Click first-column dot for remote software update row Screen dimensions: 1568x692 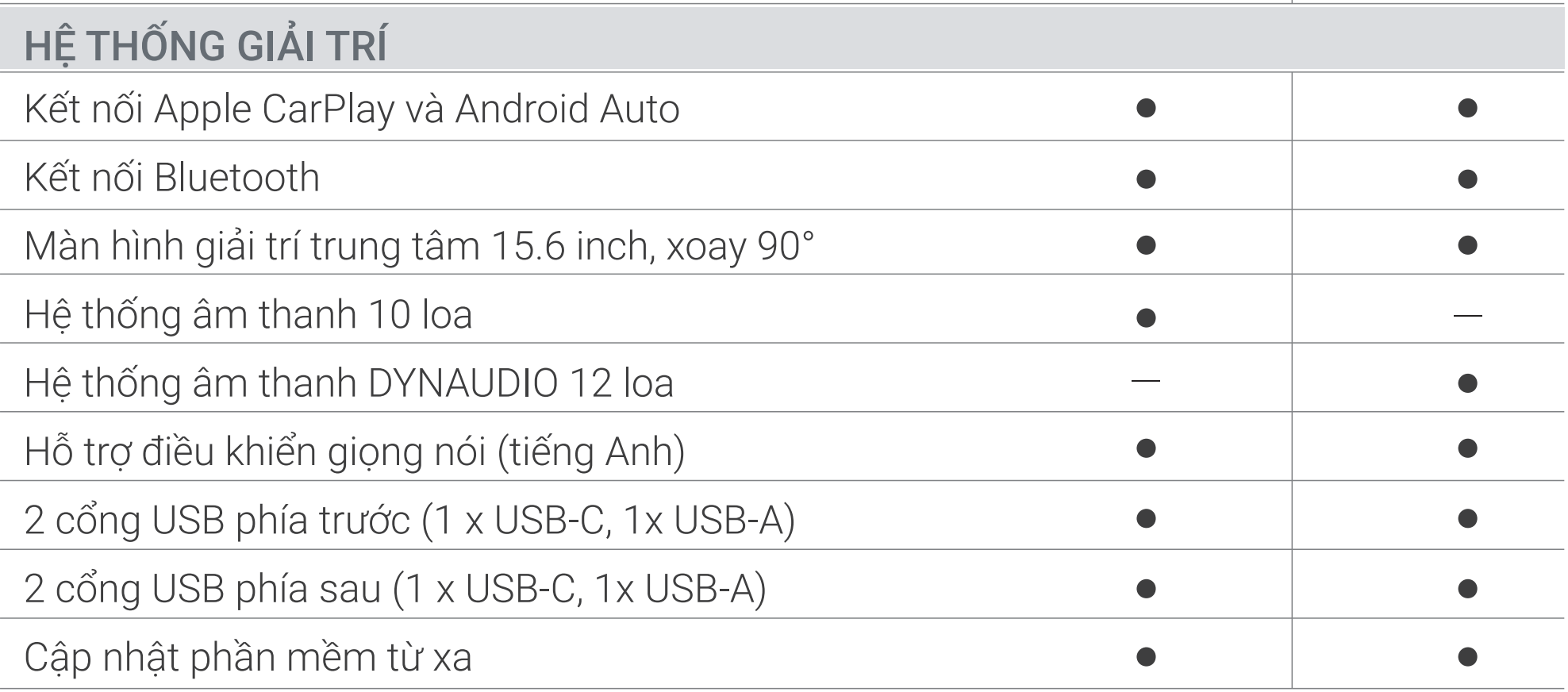[1145, 656]
